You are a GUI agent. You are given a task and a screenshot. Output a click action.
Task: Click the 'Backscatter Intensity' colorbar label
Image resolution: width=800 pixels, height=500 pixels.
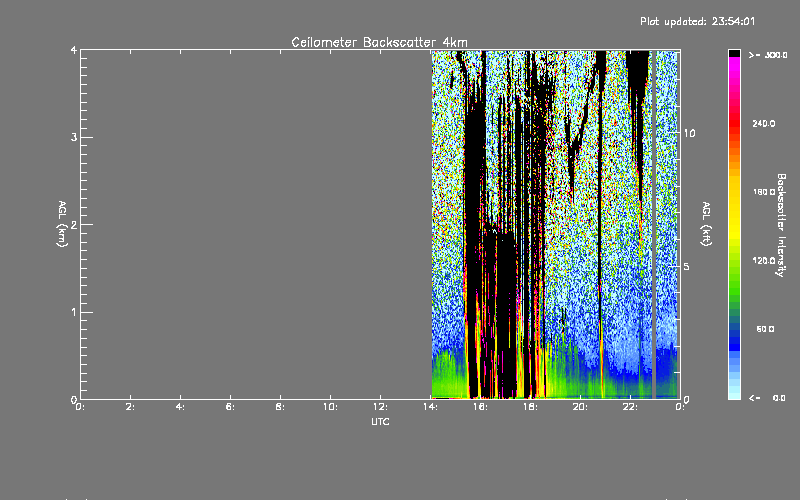(x=781, y=225)
